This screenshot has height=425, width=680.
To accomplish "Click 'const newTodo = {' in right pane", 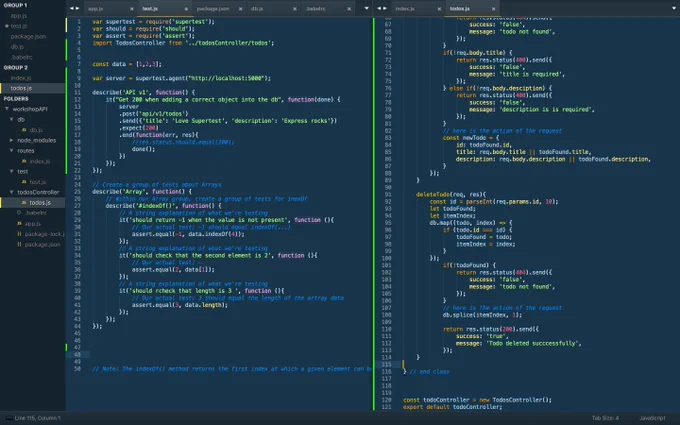I will (x=471, y=138).
